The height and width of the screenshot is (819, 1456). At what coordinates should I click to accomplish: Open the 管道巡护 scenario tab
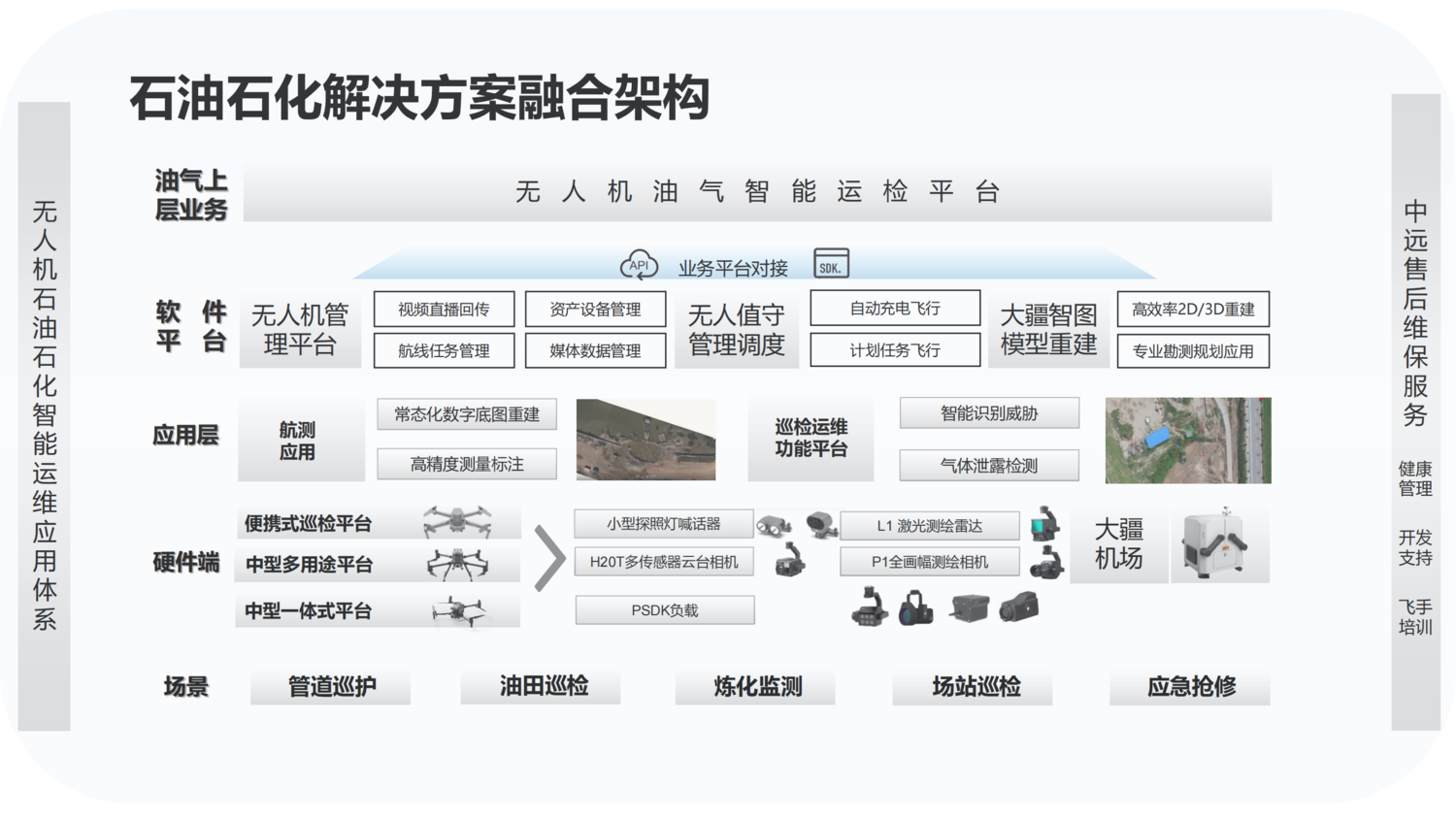click(x=330, y=687)
